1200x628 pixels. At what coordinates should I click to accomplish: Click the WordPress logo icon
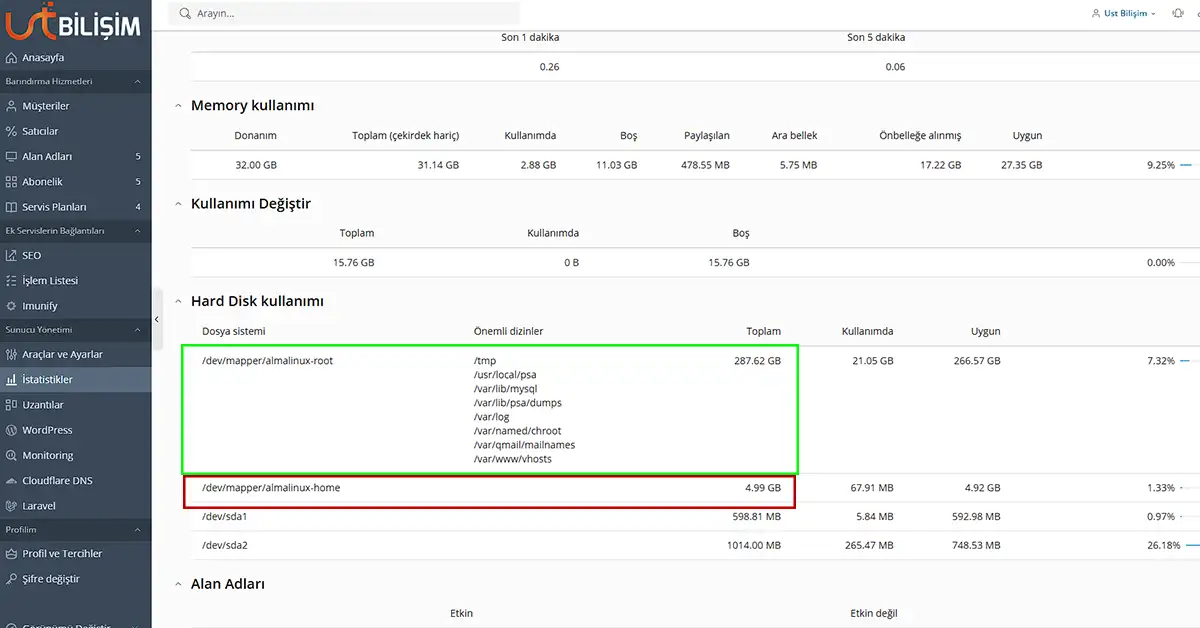click(x=12, y=430)
